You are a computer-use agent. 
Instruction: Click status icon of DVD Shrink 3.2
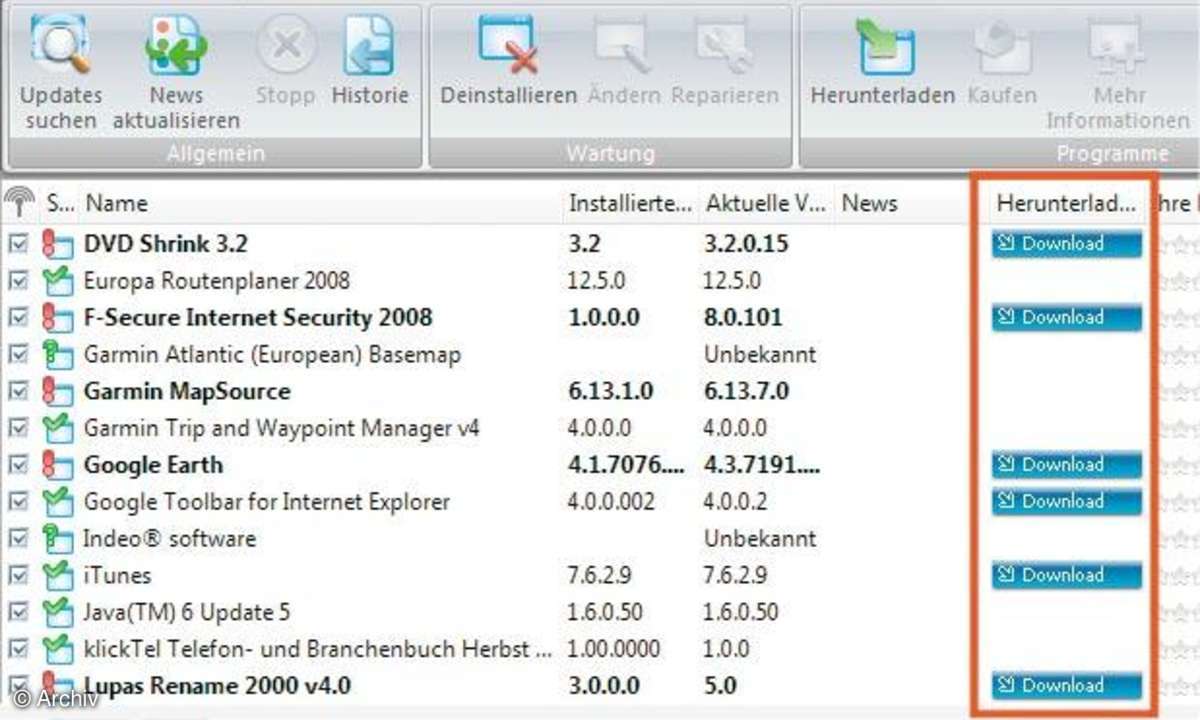(x=58, y=244)
